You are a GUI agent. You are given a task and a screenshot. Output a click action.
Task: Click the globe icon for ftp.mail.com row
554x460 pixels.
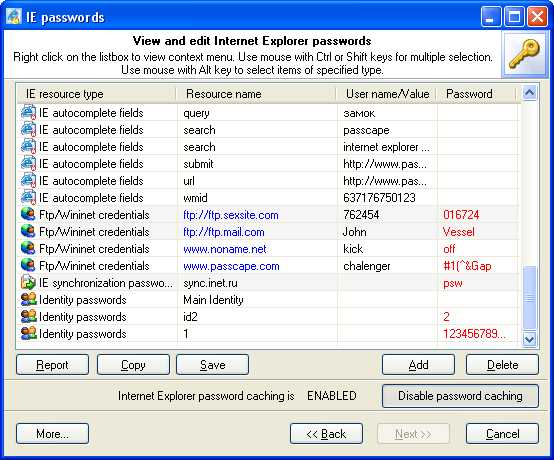(28, 231)
